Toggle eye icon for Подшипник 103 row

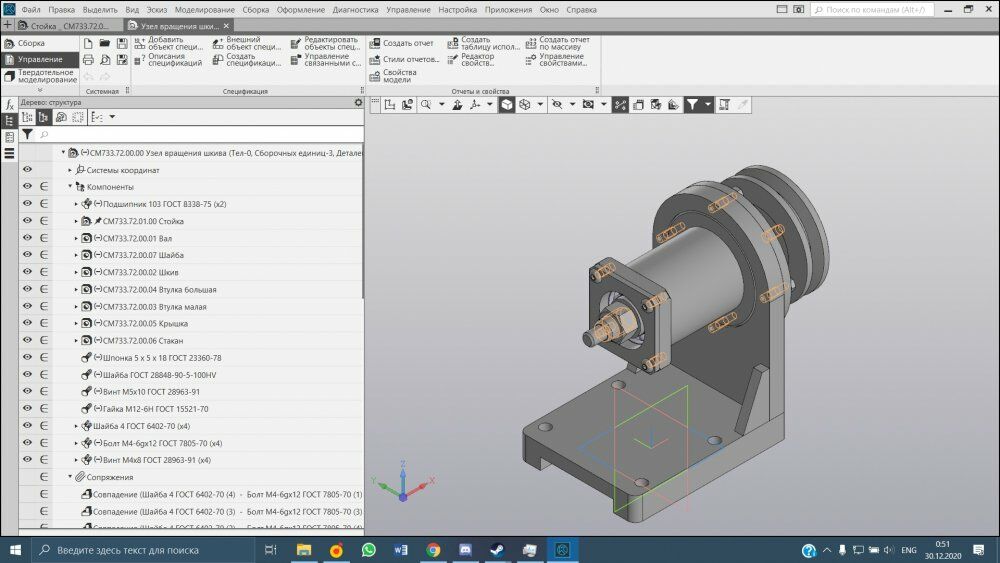pos(27,204)
